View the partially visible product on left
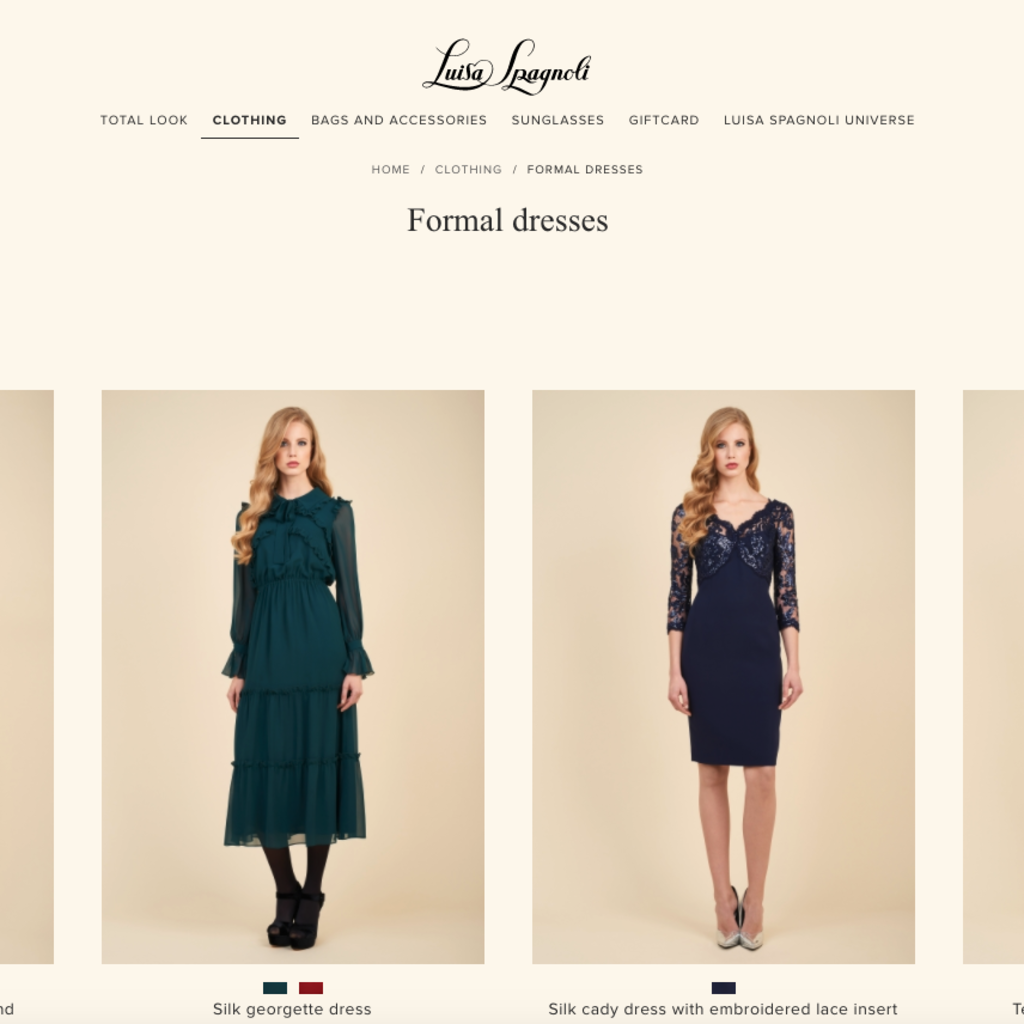The height and width of the screenshot is (1024, 1024). click(27, 677)
